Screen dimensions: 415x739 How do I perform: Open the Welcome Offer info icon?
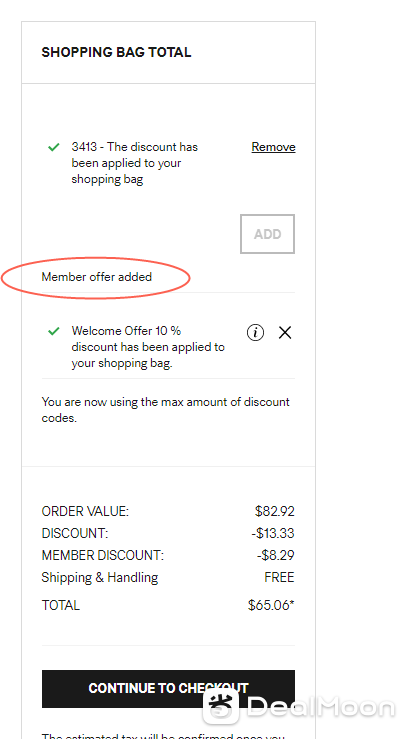255,333
